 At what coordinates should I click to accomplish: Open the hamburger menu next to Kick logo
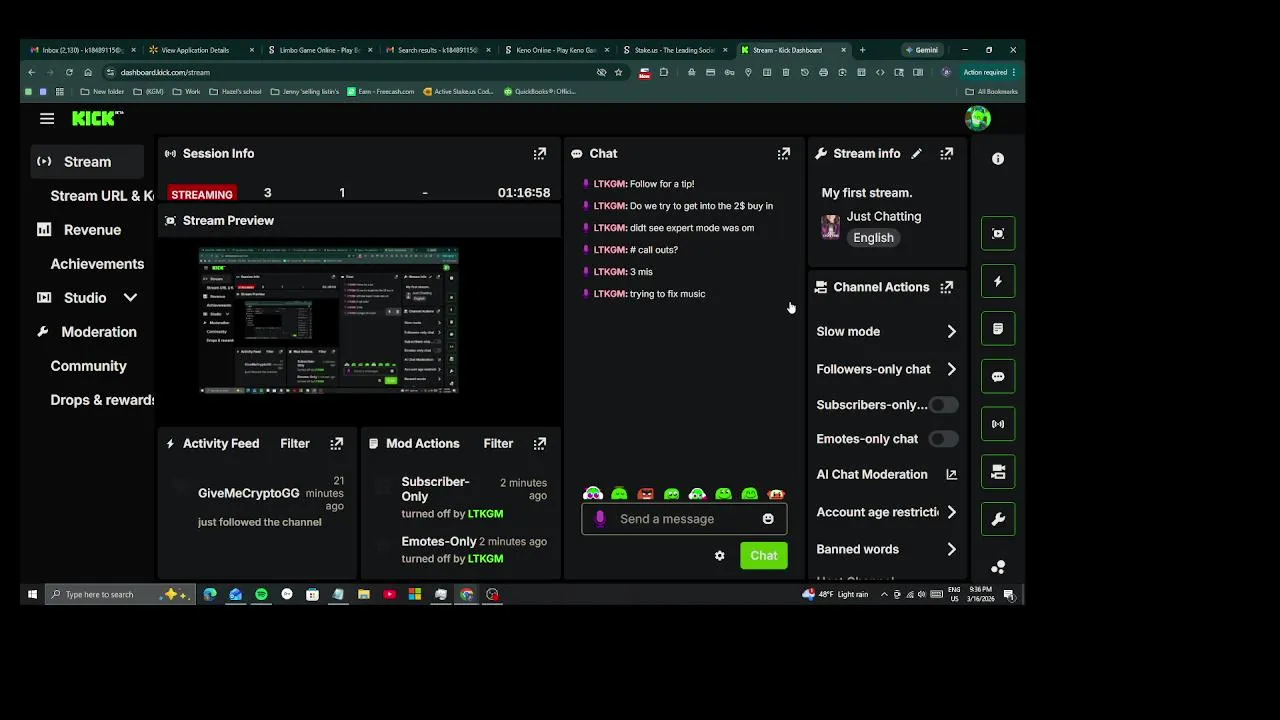(47, 119)
